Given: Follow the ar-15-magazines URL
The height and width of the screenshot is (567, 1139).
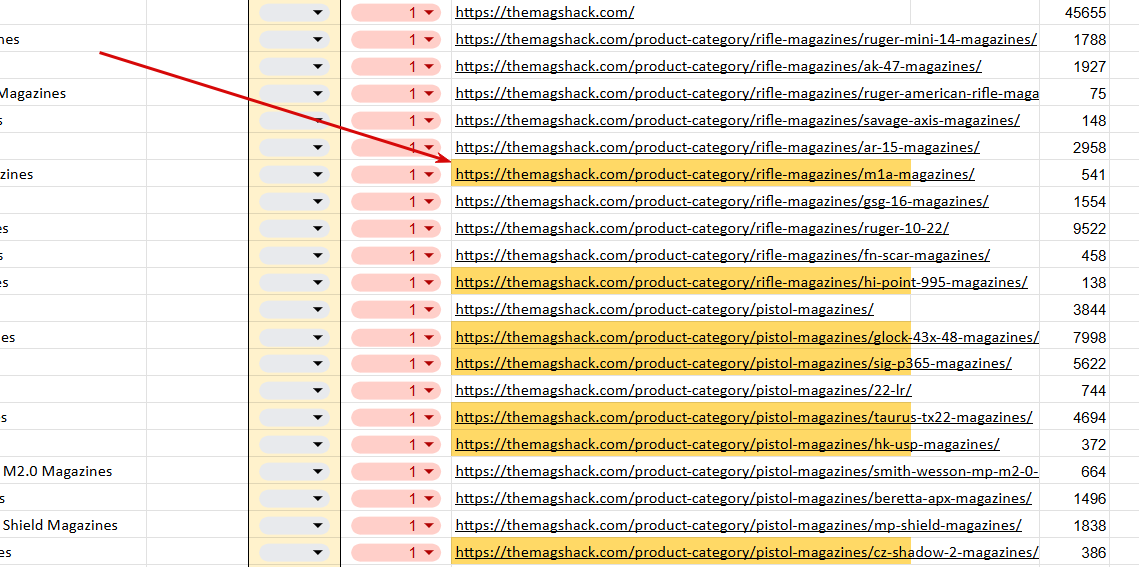Looking at the screenshot, I should (718, 147).
